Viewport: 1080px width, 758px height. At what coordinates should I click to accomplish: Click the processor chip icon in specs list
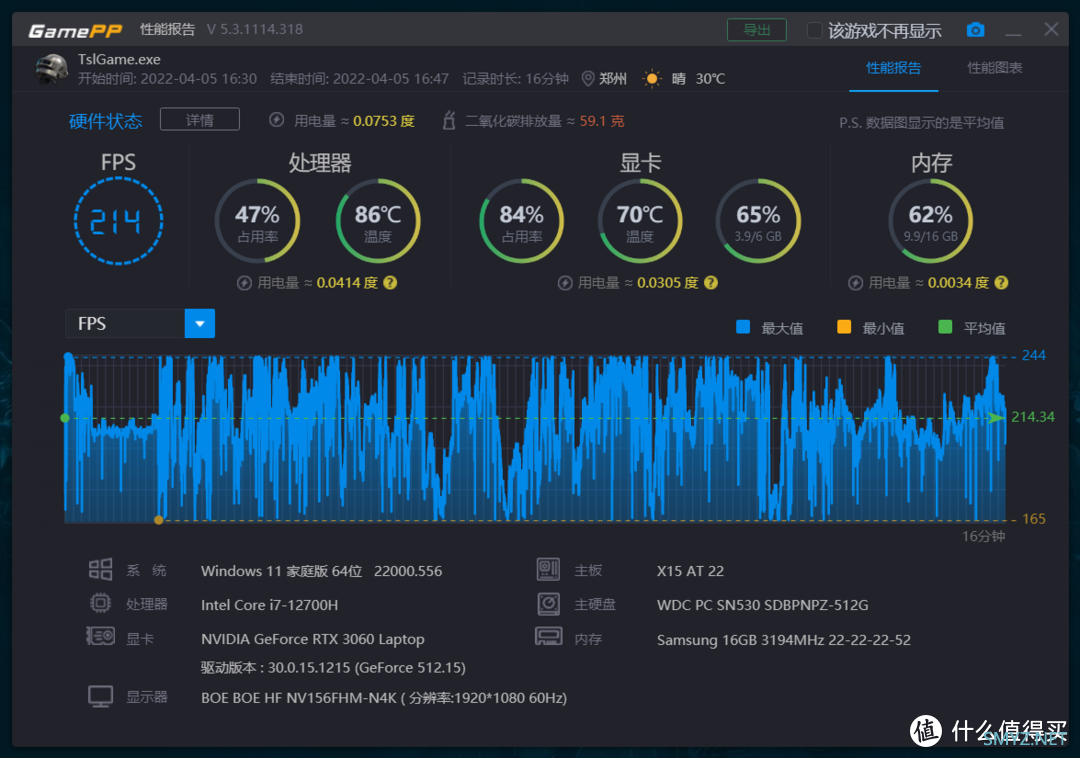click(x=101, y=604)
